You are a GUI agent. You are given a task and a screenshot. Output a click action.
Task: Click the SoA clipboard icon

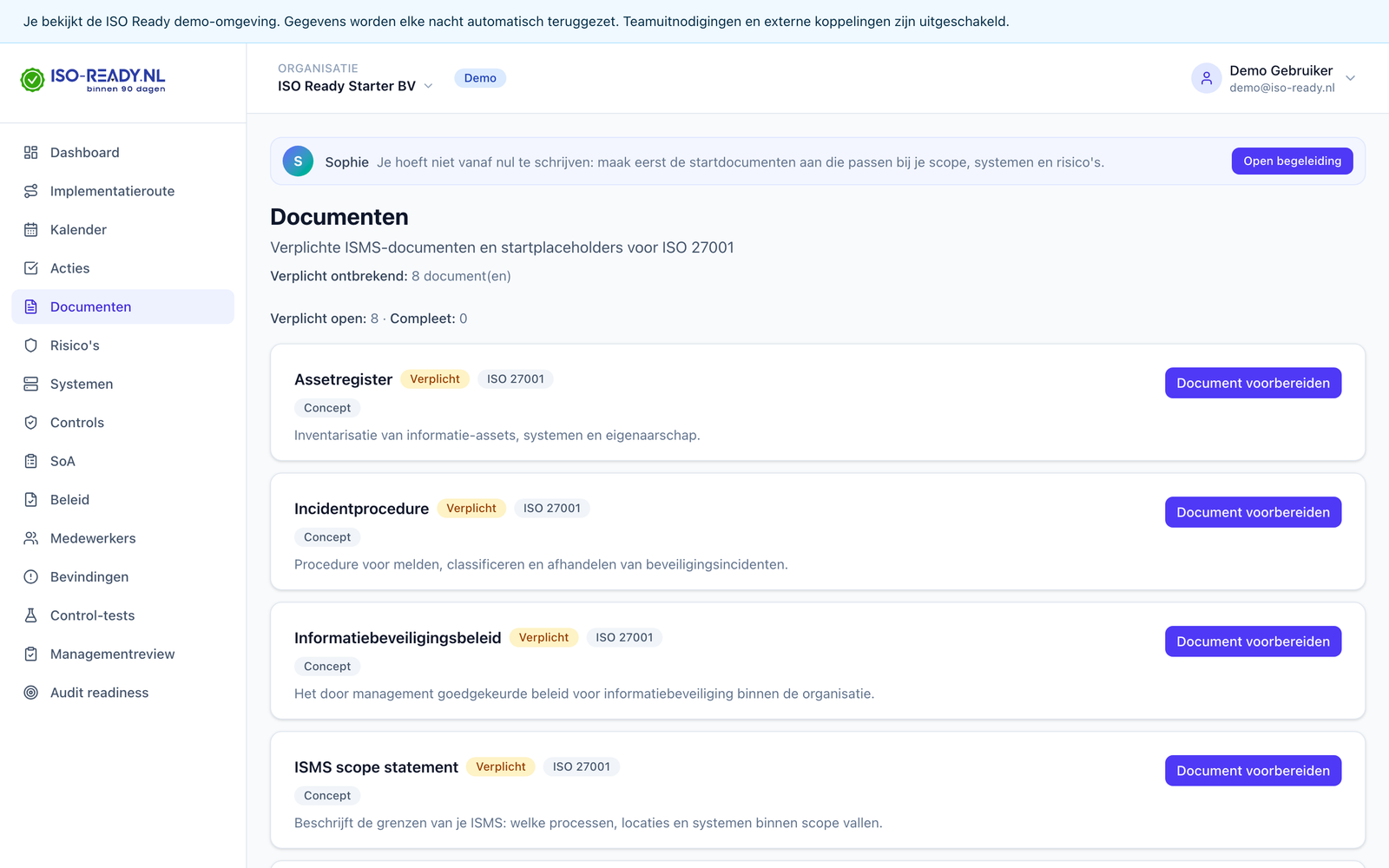click(31, 461)
